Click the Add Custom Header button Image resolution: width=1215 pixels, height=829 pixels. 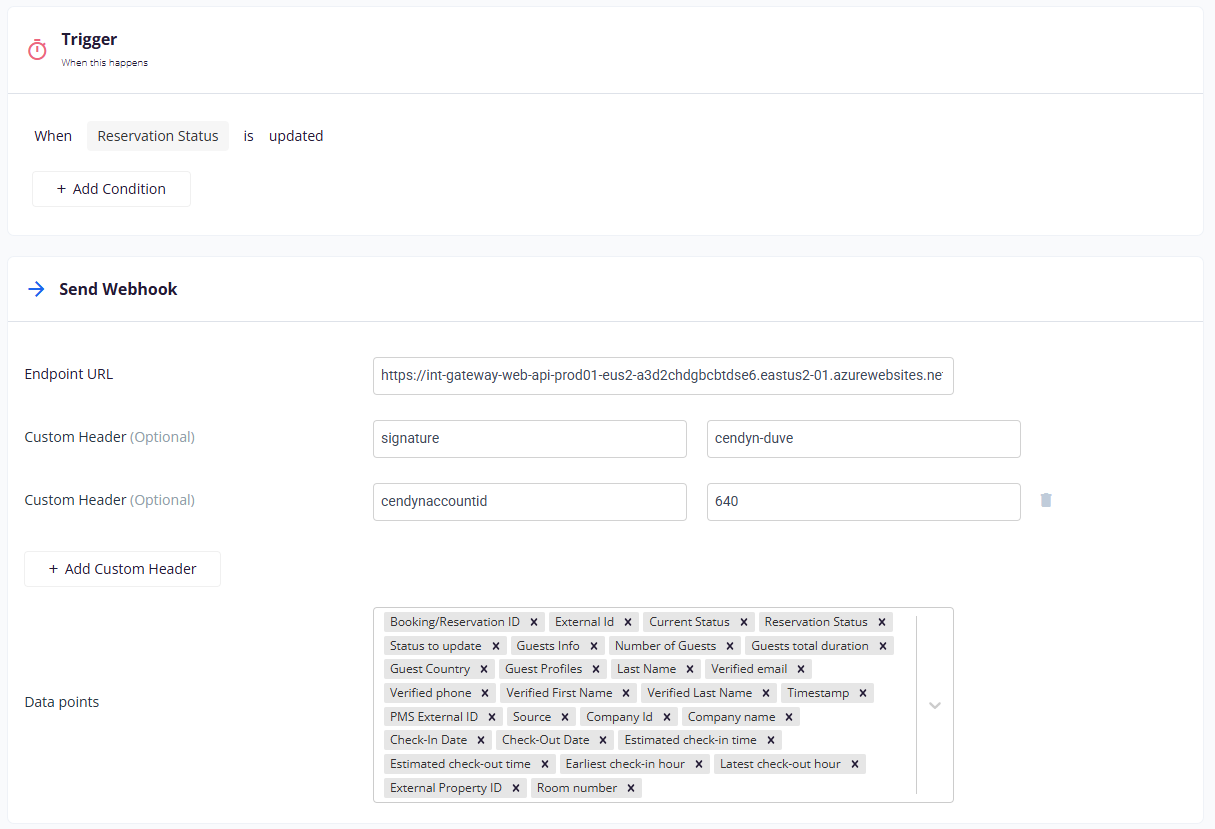(122, 569)
